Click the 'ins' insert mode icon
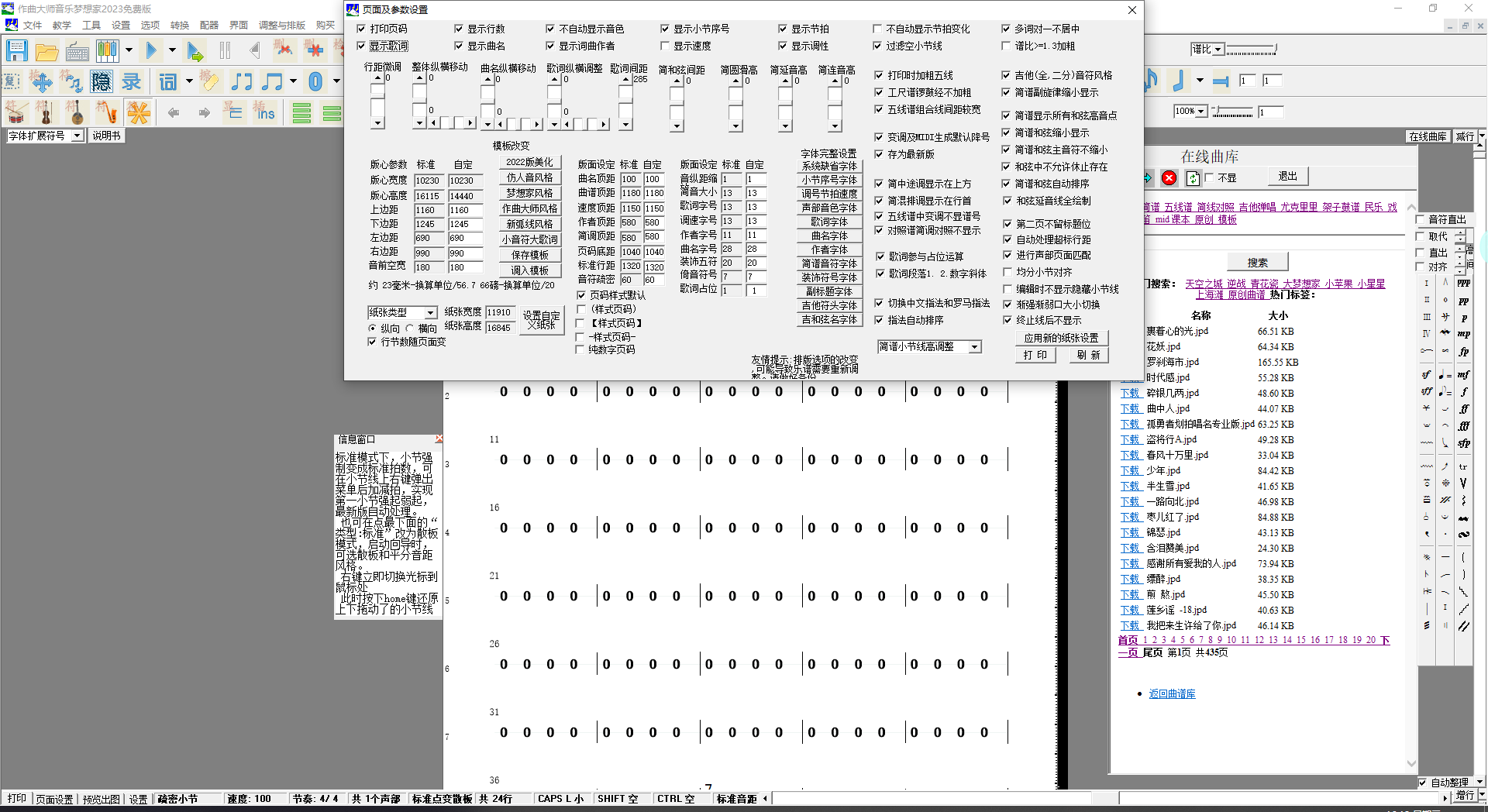The image size is (1488, 812). 264,112
